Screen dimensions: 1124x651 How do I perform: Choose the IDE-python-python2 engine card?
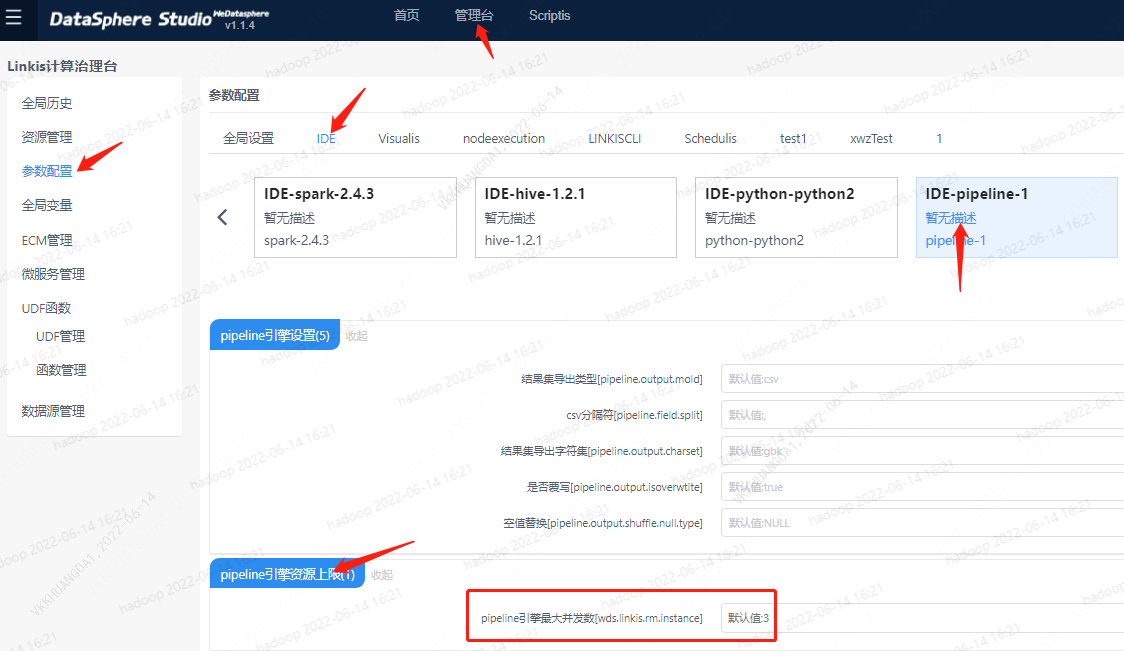[x=796, y=217]
